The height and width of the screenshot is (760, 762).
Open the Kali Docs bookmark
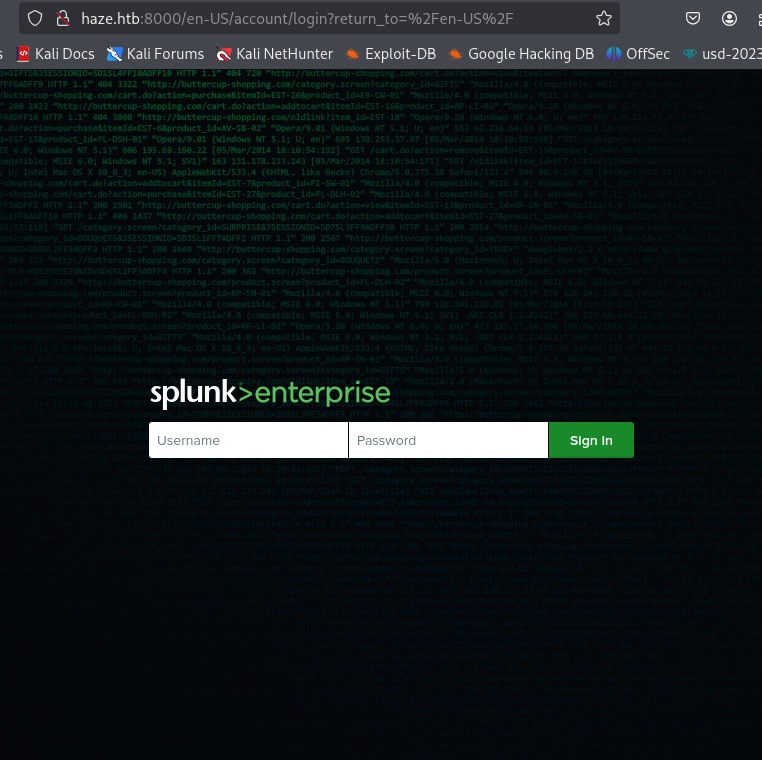[x=56, y=54]
